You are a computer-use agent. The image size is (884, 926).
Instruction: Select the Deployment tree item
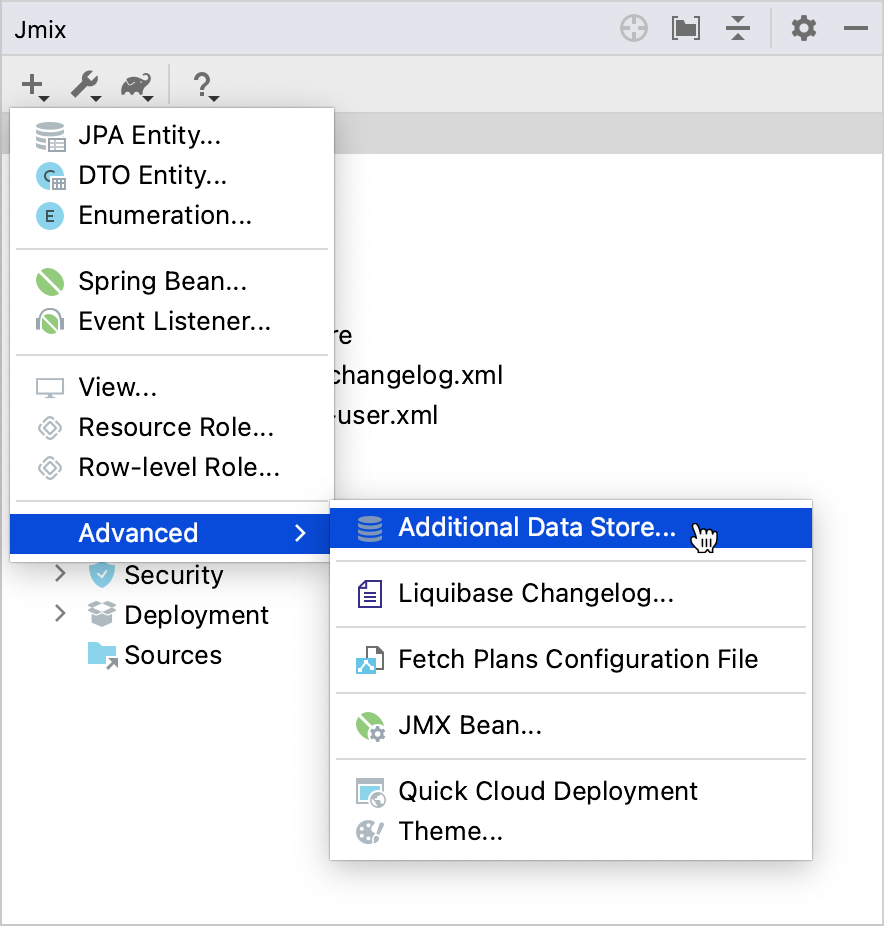[196, 615]
